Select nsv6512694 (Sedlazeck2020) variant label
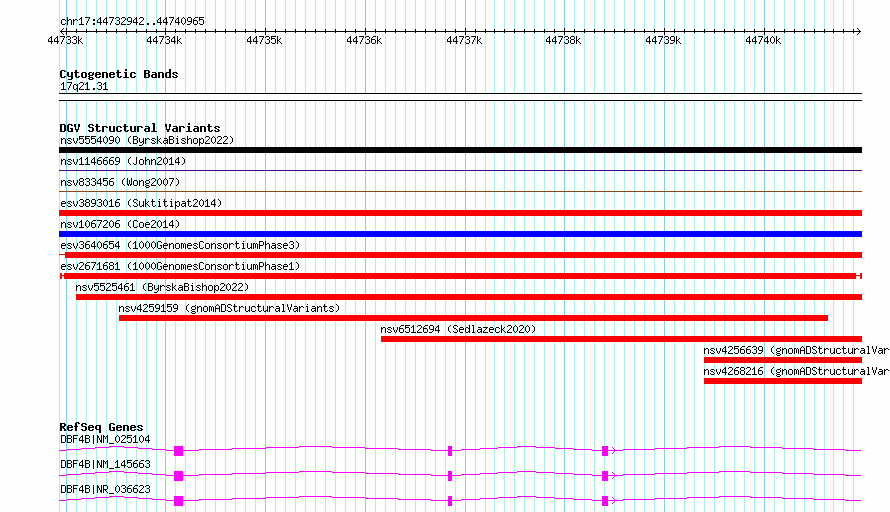Image resolution: width=890 pixels, height=512 pixels. pyautogui.click(x=458, y=329)
